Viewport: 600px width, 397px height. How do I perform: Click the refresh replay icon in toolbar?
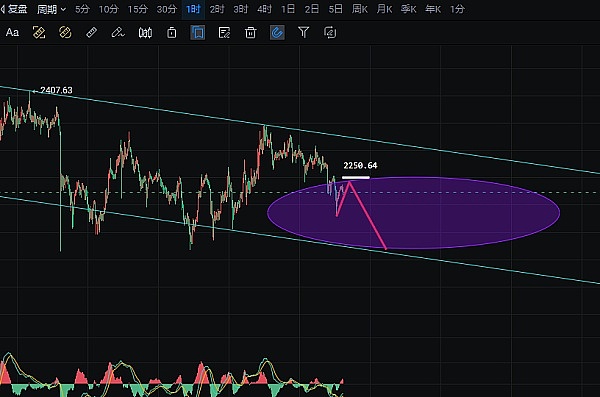coord(330,33)
